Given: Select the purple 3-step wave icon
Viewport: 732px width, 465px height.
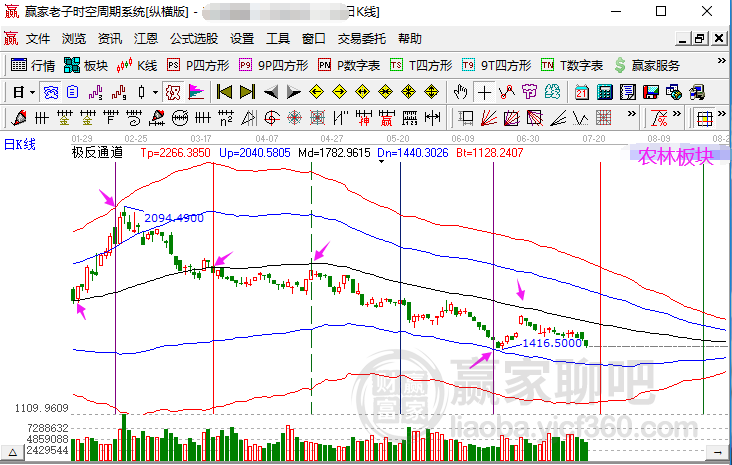Looking at the screenshot, I should tap(95, 92).
